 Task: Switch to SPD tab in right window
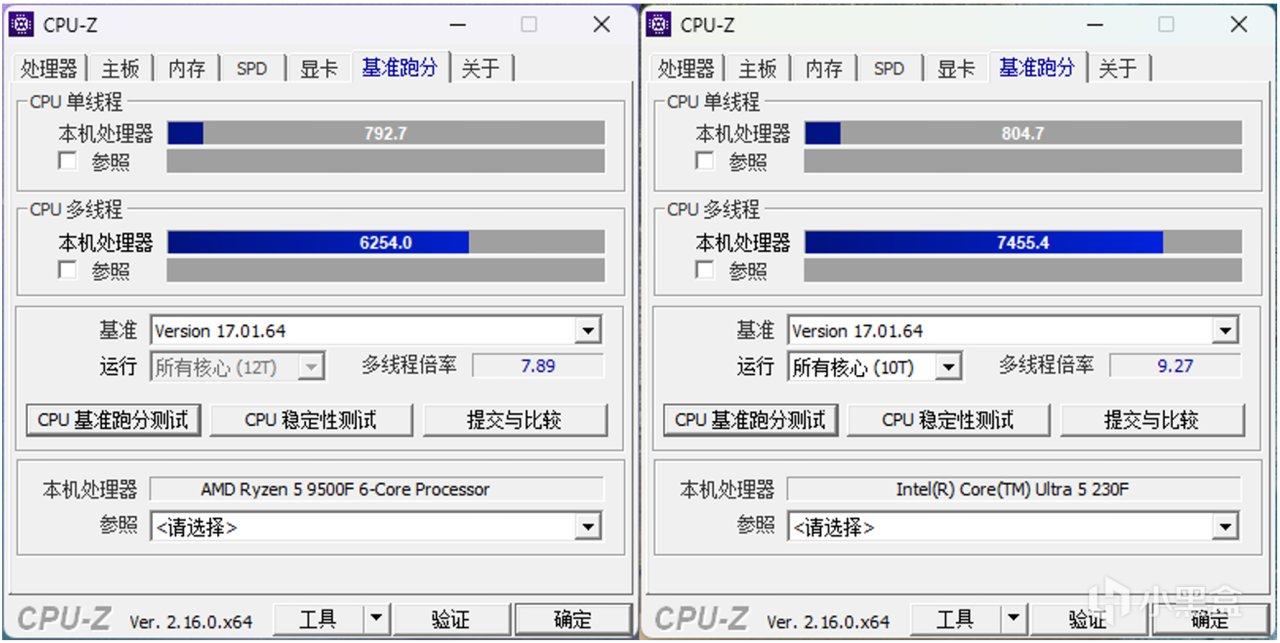coord(889,69)
